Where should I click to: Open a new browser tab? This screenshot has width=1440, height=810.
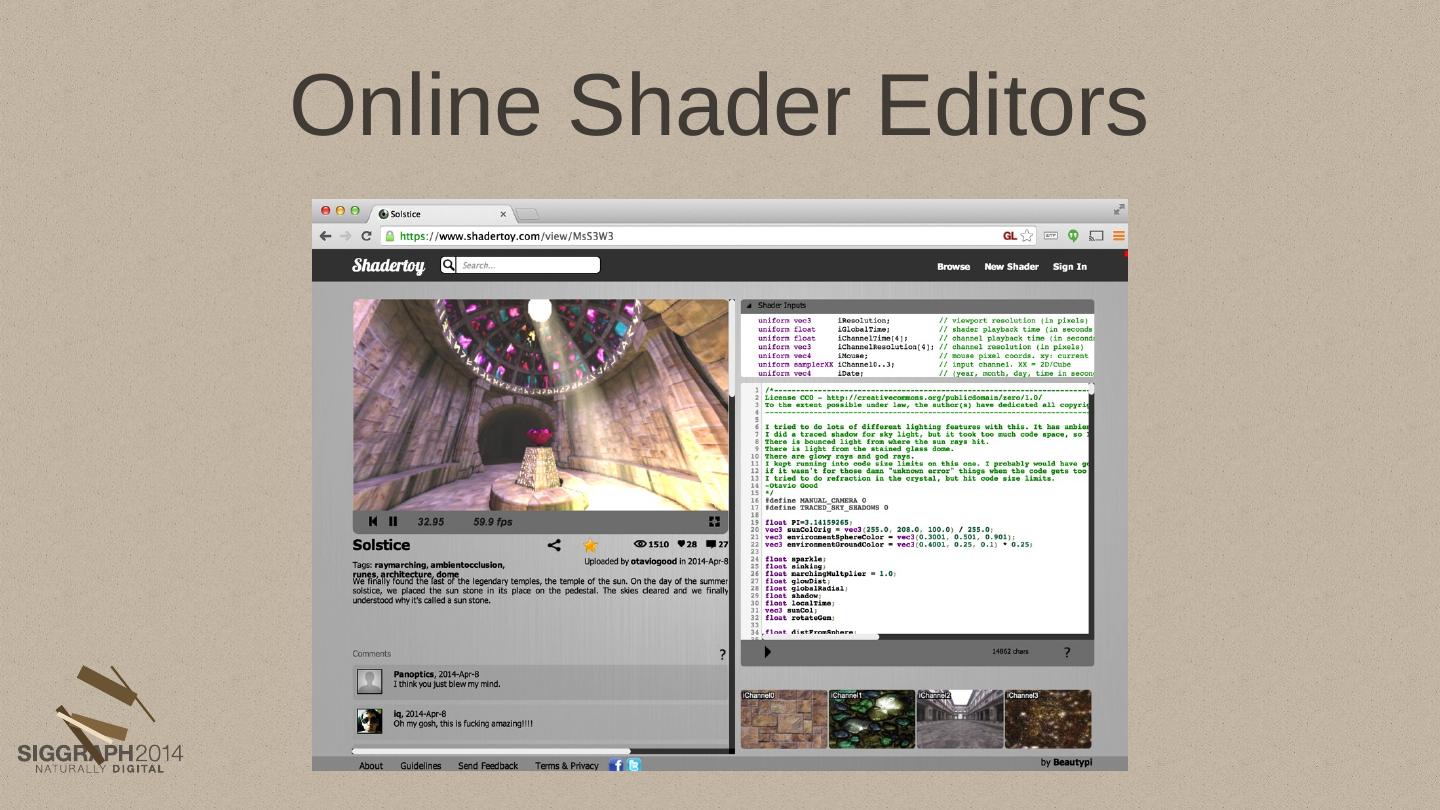[x=527, y=214]
